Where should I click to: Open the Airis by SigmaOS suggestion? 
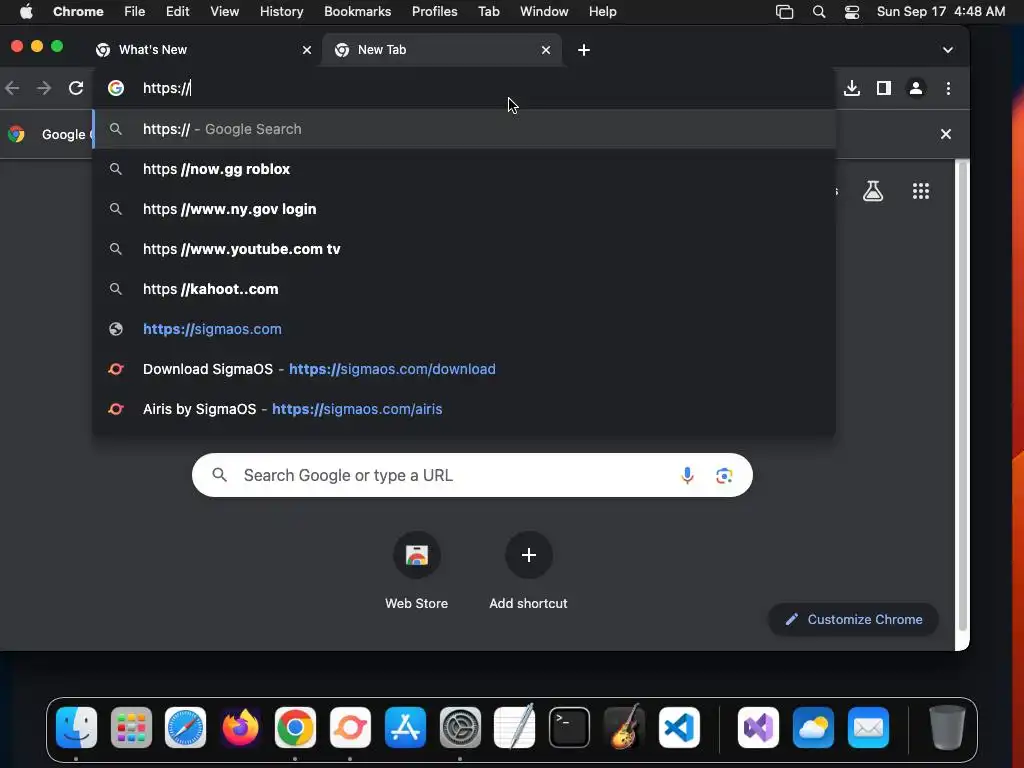coord(464,409)
